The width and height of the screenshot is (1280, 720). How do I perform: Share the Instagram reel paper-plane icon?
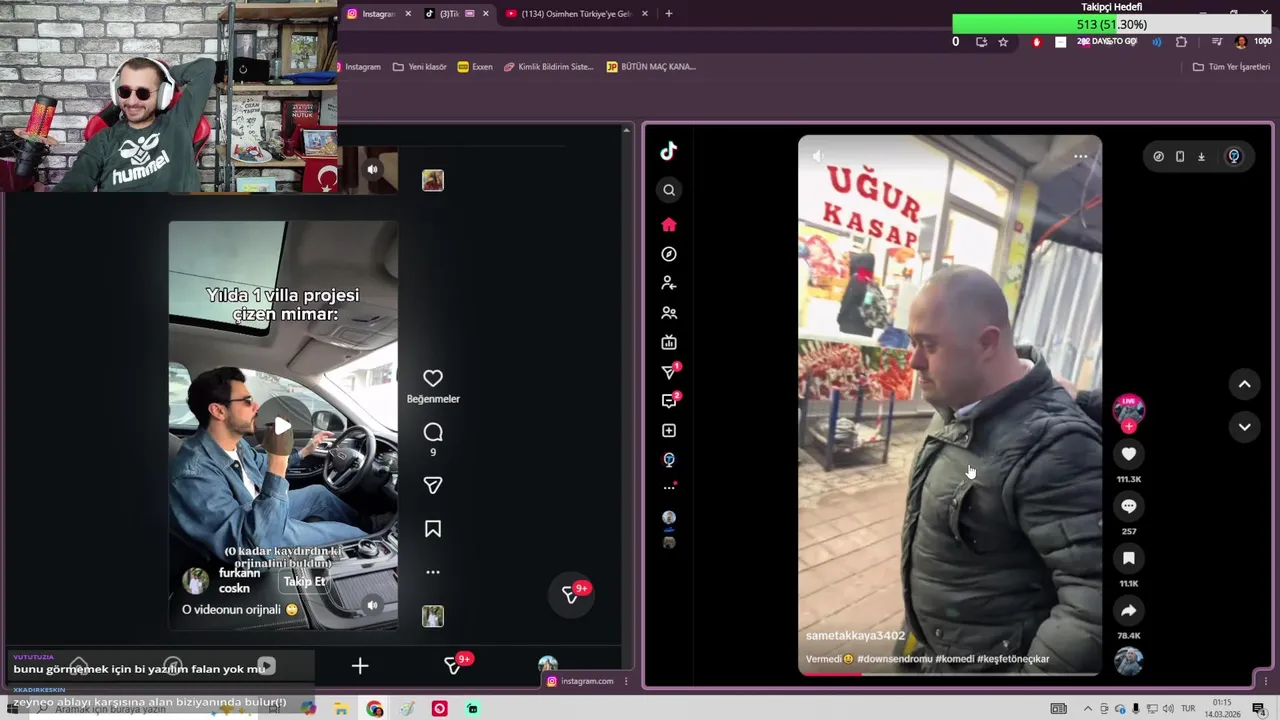pos(433,485)
